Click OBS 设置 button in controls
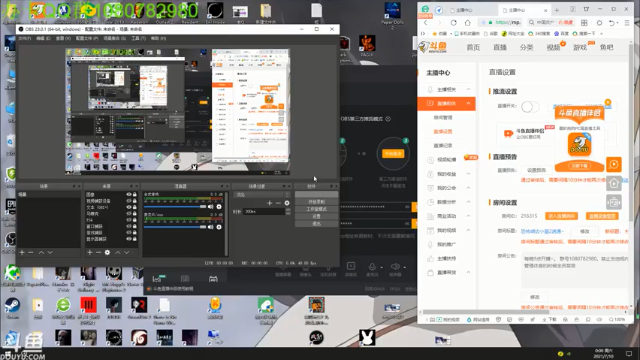This screenshot has width=640, height=360. coord(316,216)
